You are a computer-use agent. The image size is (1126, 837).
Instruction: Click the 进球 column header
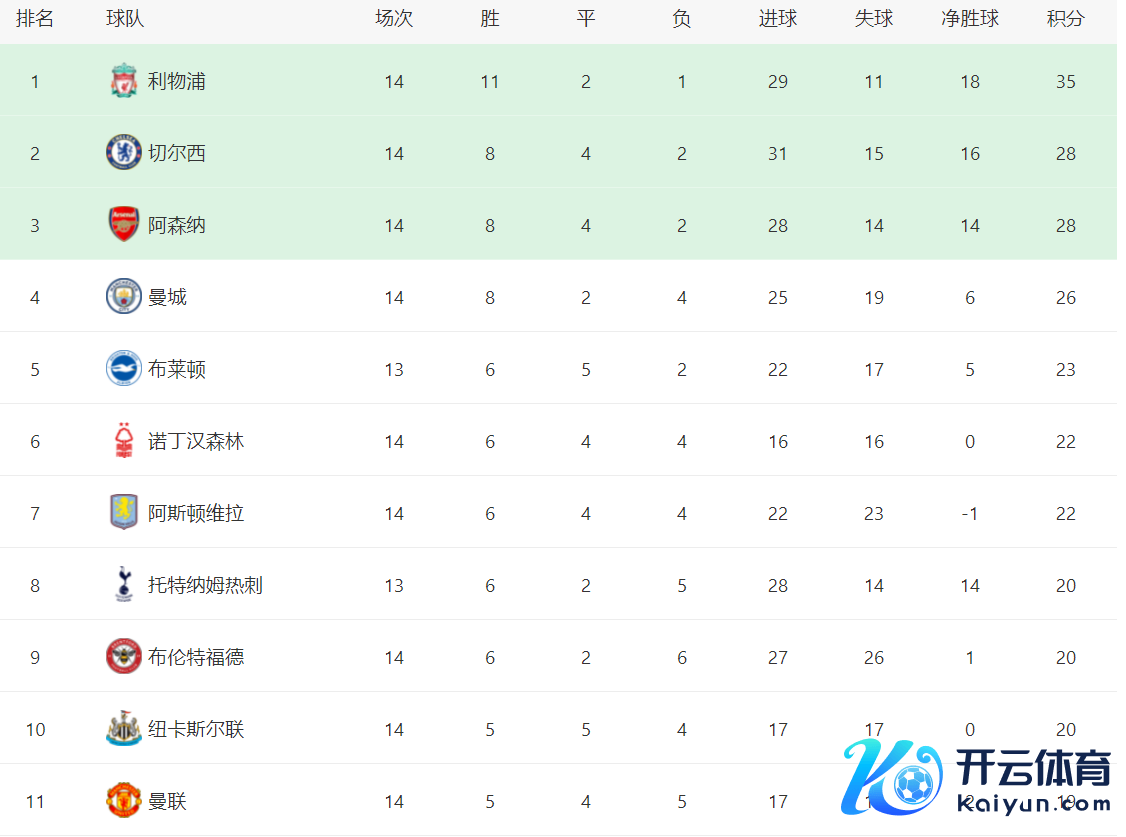click(x=777, y=19)
